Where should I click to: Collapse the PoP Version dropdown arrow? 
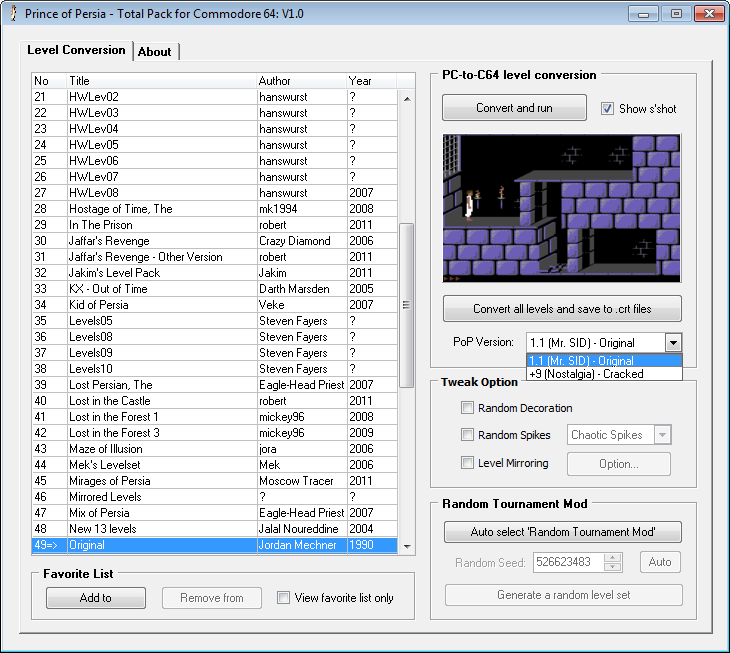click(x=673, y=342)
